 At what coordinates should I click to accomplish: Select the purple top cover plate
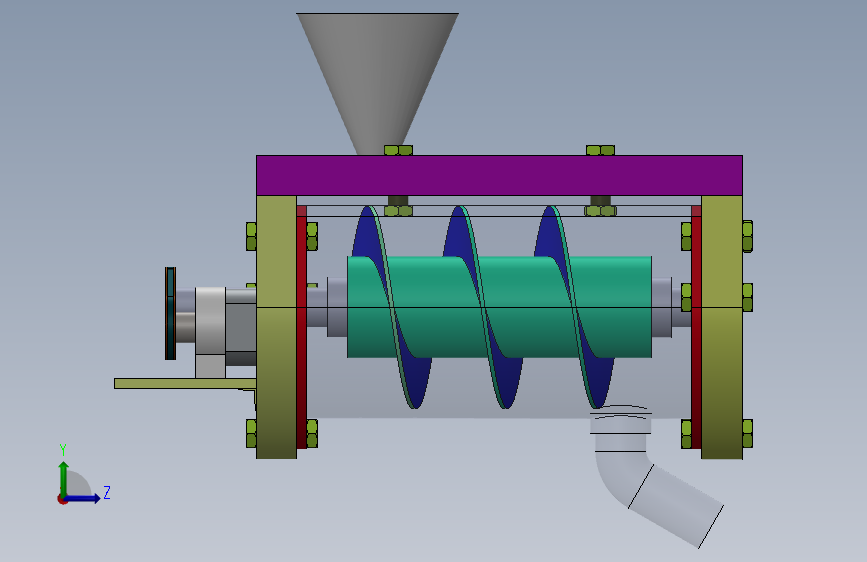point(499,175)
